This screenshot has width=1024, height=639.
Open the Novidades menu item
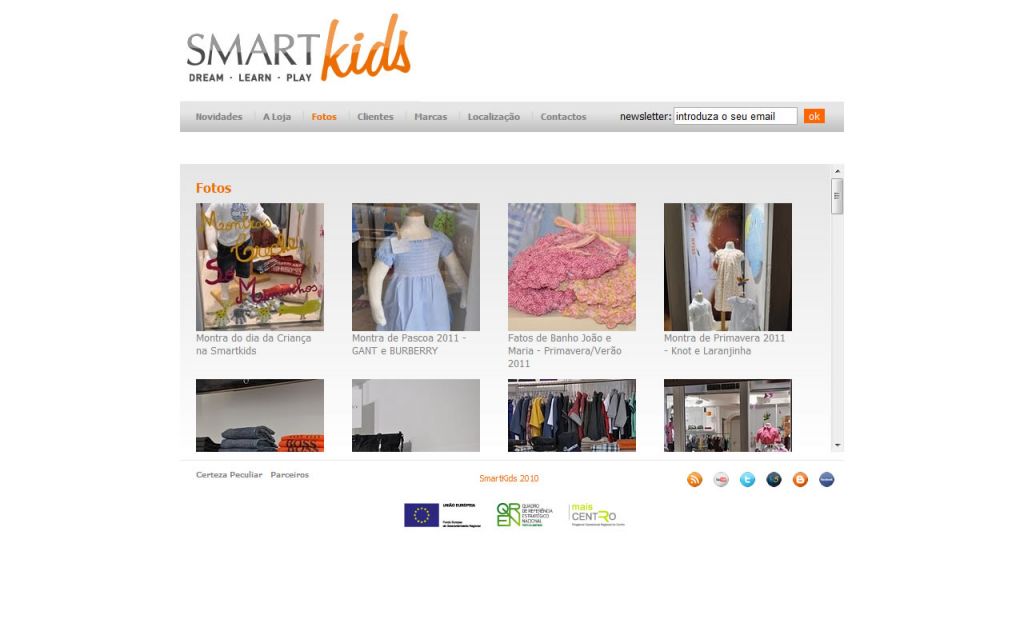click(x=219, y=116)
